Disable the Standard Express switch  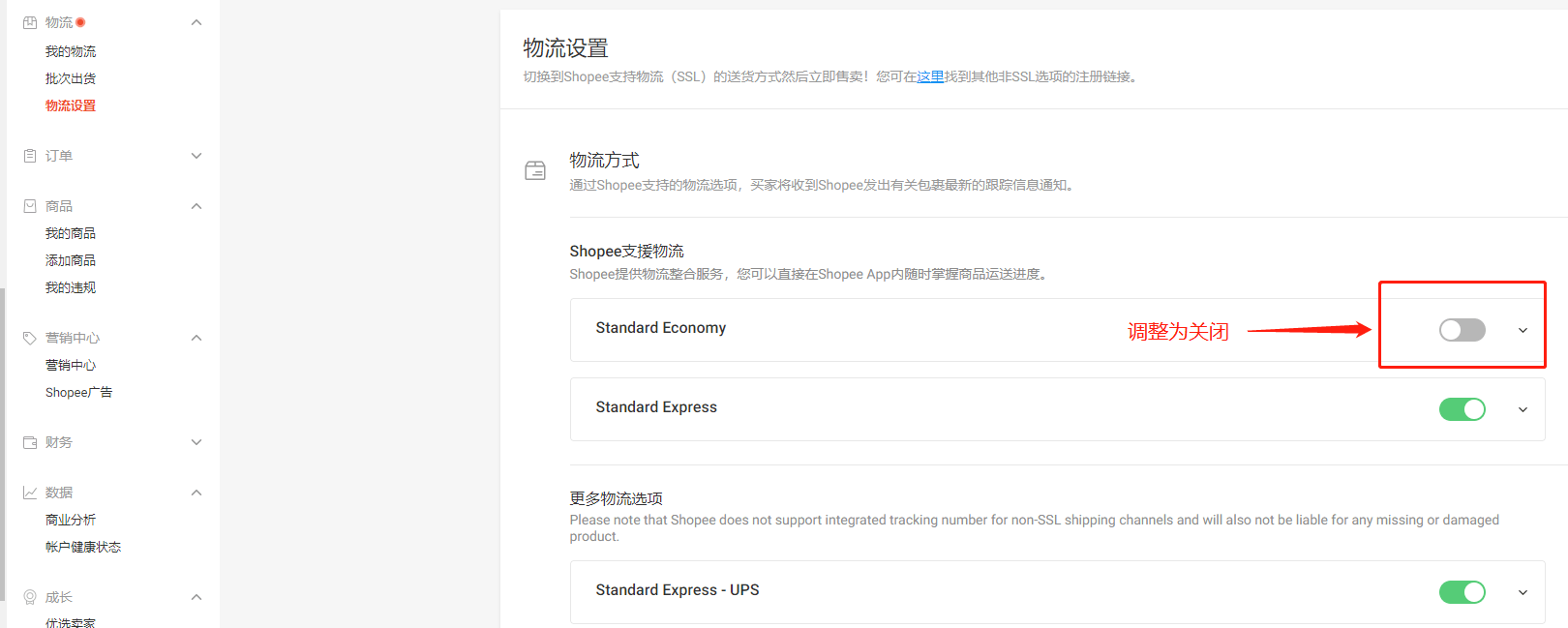(x=1462, y=409)
